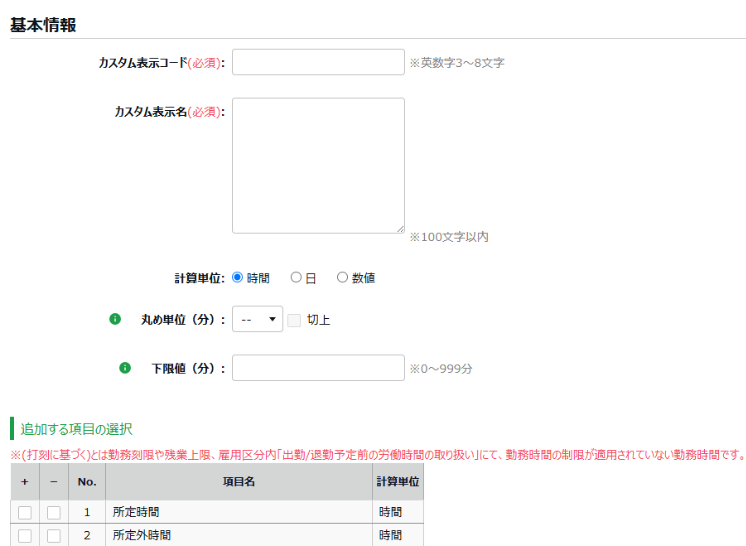Click the 項目名 column header

tap(239, 482)
